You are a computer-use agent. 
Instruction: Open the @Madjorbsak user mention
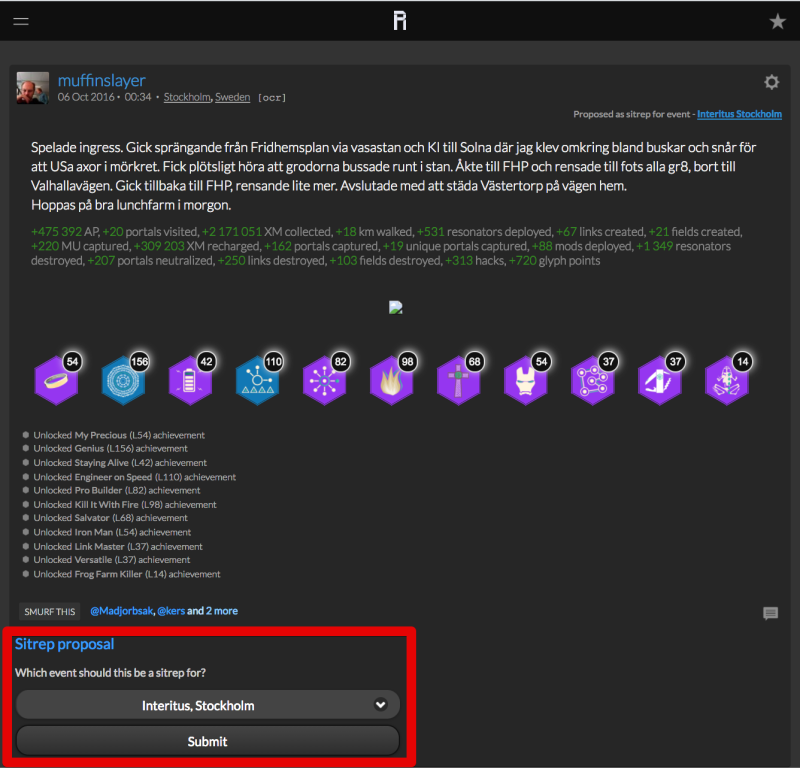tap(121, 611)
